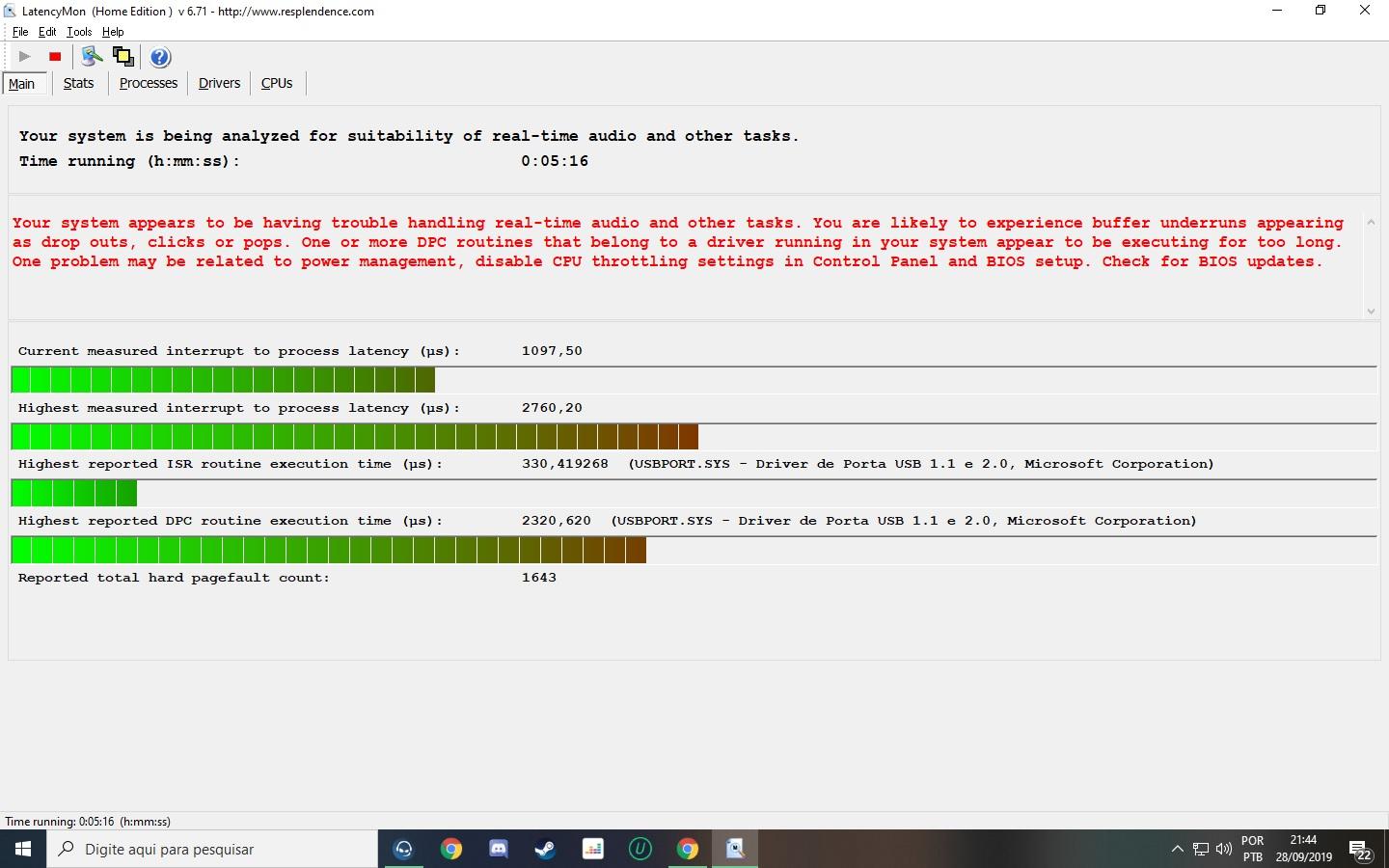Click the grayed-out Start monitoring play icon
1389x868 pixels.
pos(25,57)
